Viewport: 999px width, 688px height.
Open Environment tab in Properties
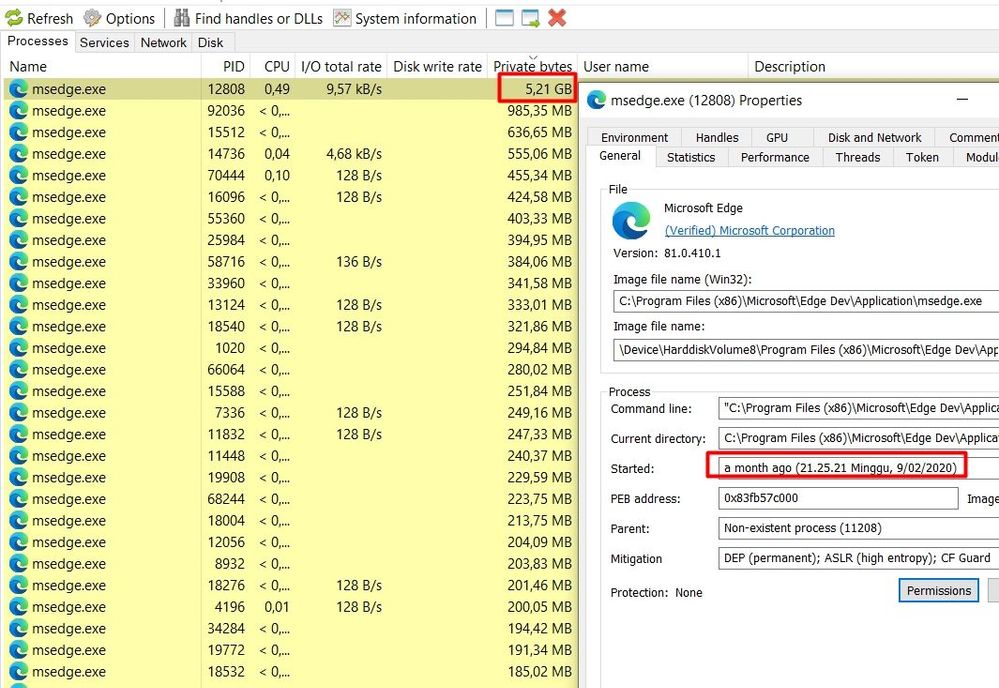click(x=635, y=138)
